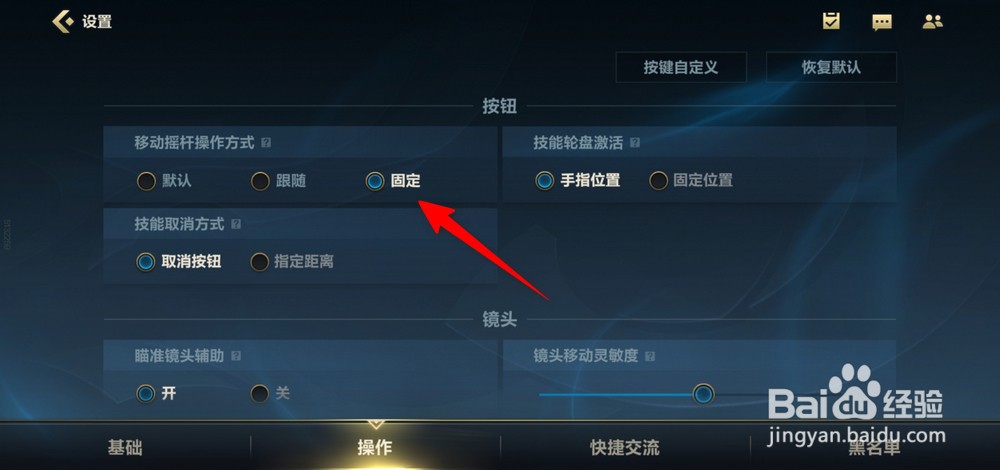Viewport: 1000px width, 470px height.
Task: Click the 镜头移动灵敏度 slider handle
Action: point(703,394)
